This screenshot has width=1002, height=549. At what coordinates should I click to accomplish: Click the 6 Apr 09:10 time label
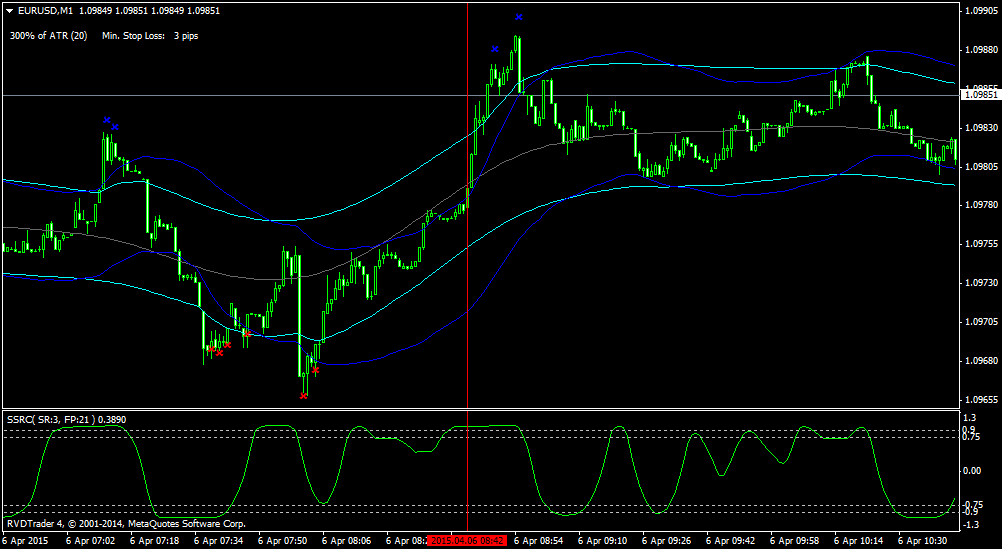(x=603, y=541)
